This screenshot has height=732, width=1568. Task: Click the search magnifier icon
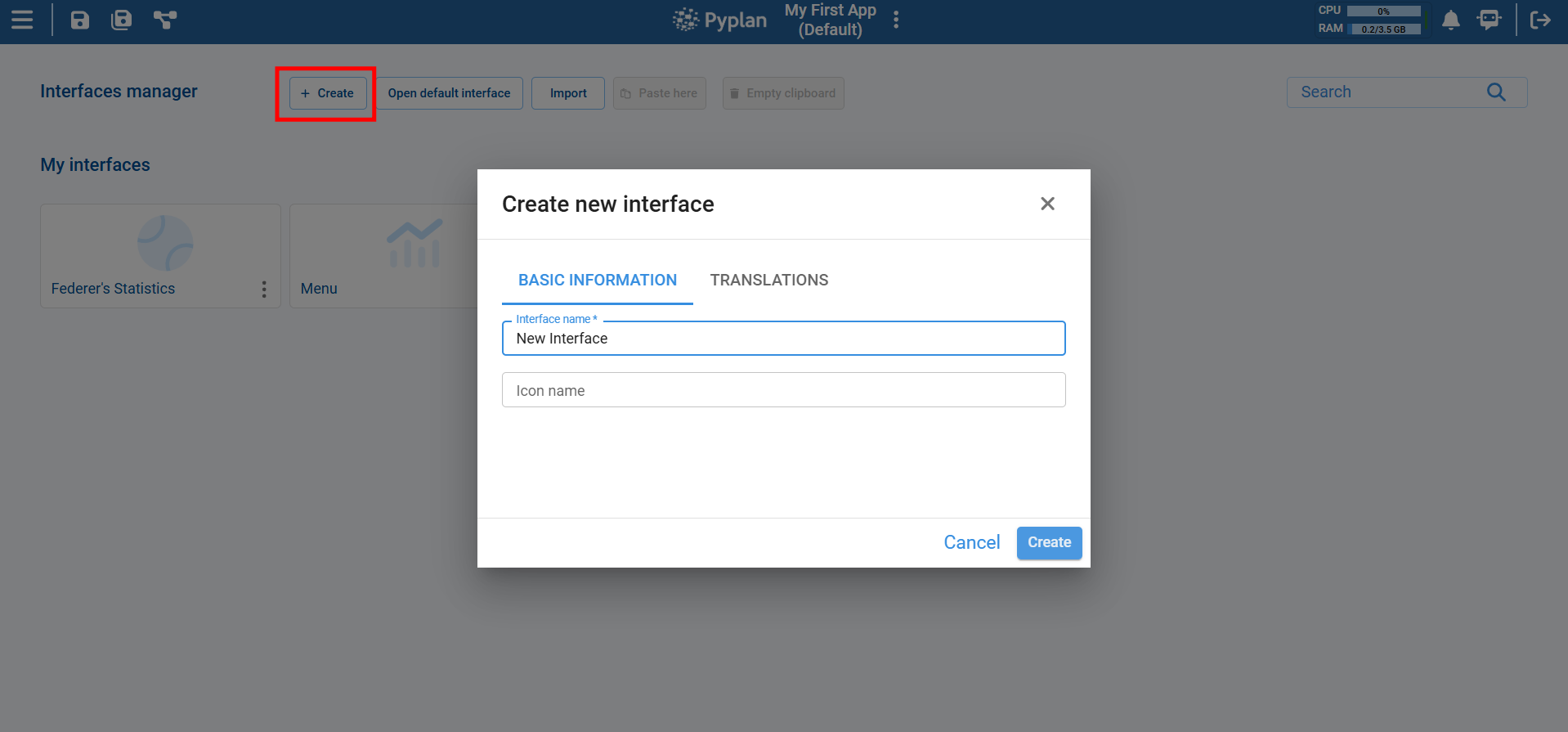1495,92
